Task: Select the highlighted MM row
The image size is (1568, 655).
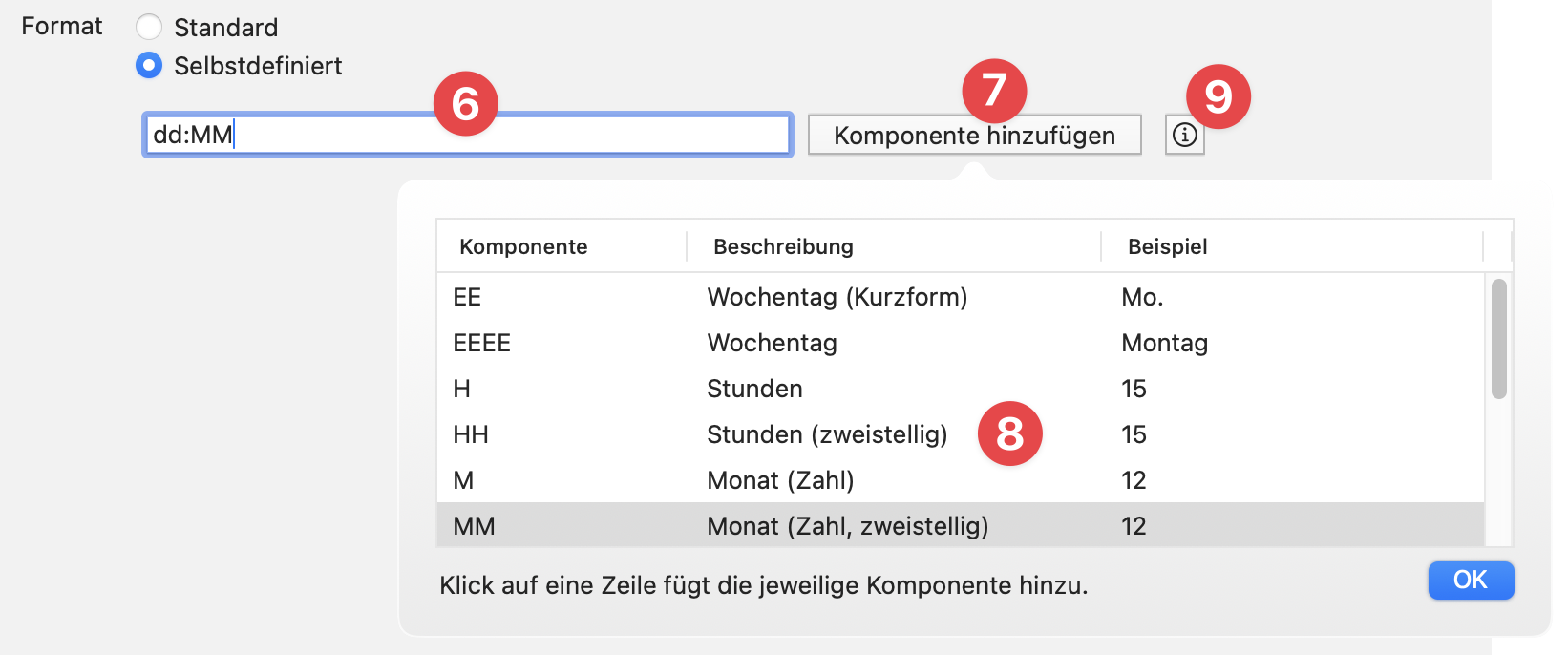Action: (668, 526)
